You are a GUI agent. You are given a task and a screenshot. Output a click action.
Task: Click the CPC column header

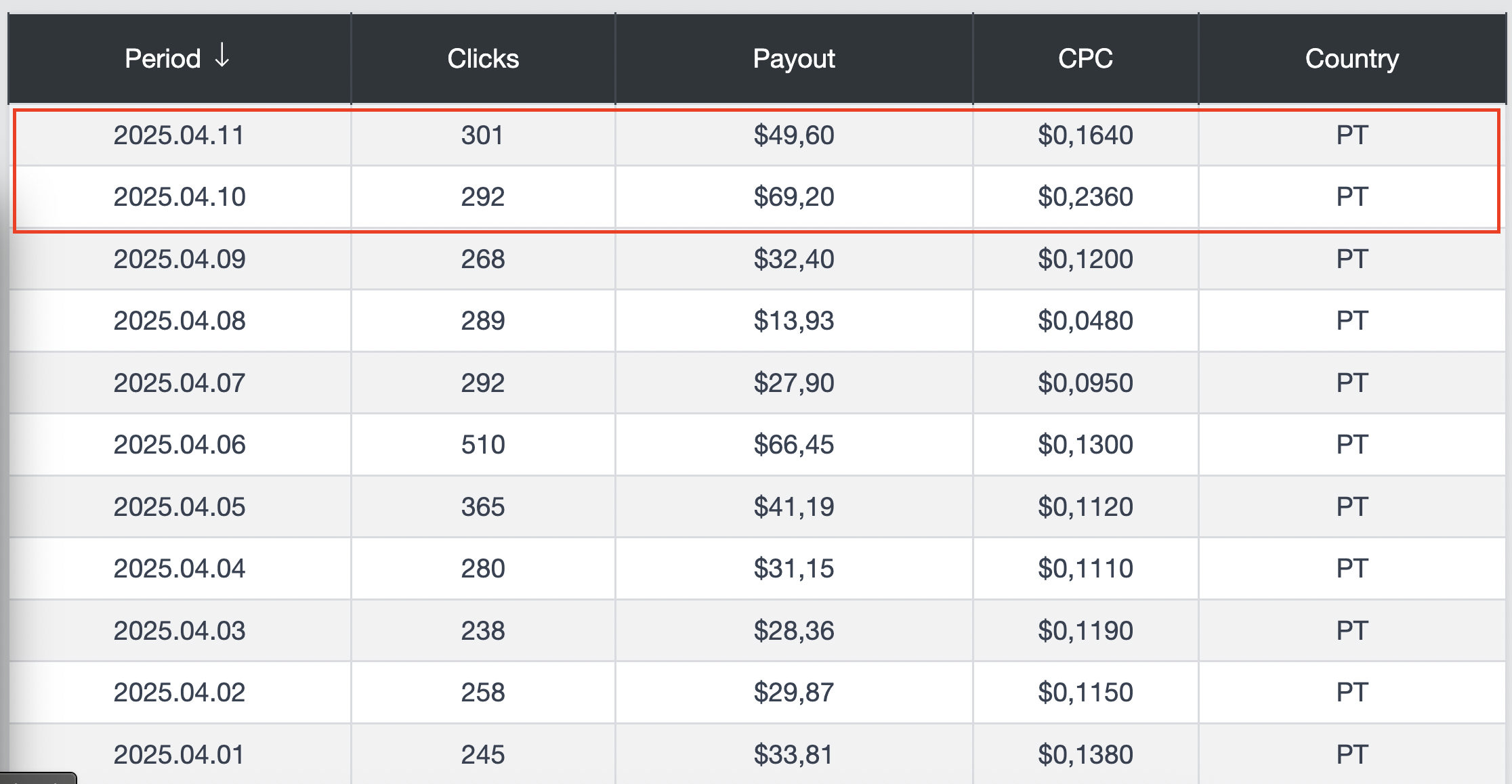coord(1085,59)
